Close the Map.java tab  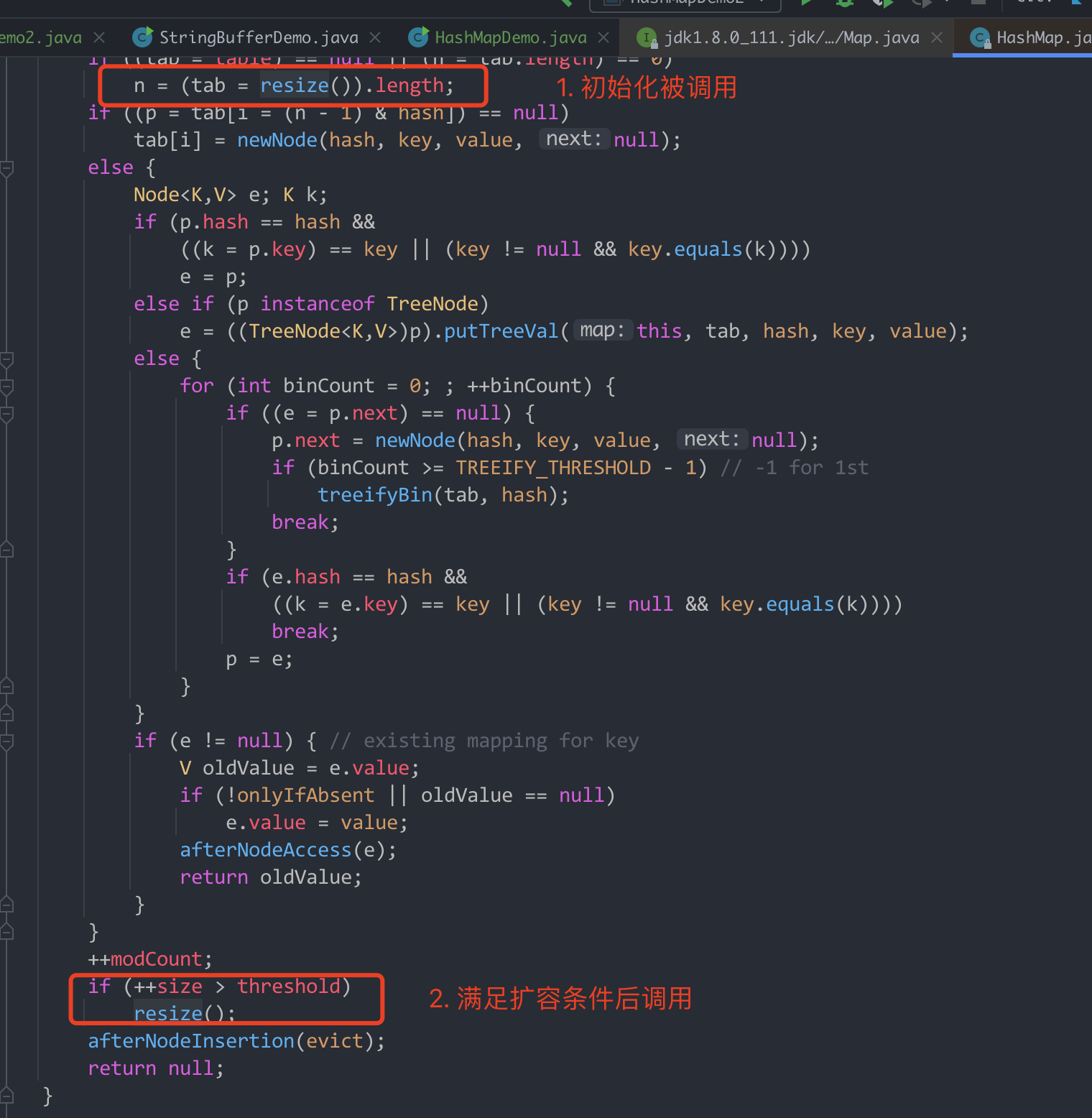point(937,37)
